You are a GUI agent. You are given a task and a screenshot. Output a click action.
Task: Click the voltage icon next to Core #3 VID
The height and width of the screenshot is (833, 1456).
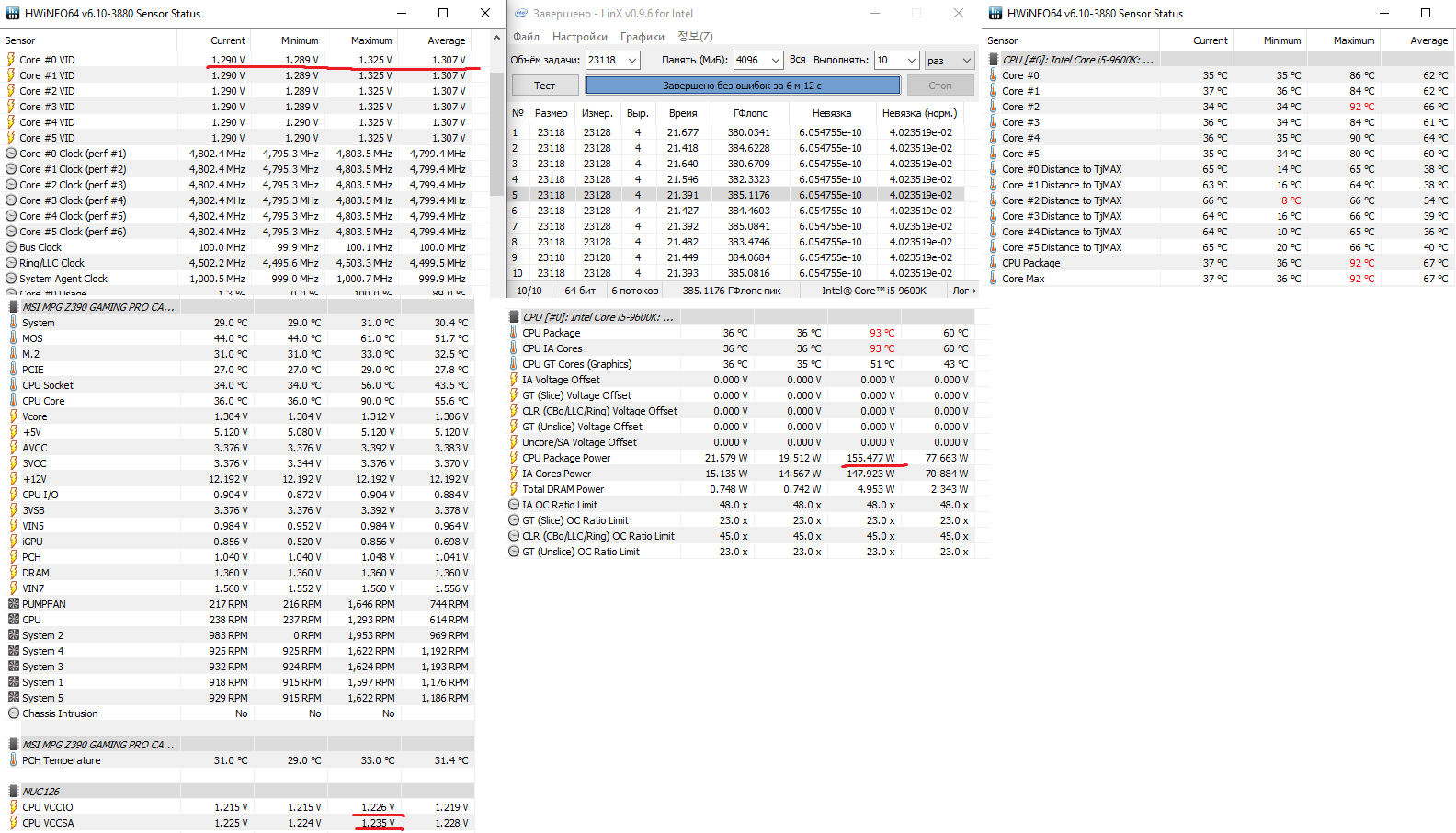(11, 107)
